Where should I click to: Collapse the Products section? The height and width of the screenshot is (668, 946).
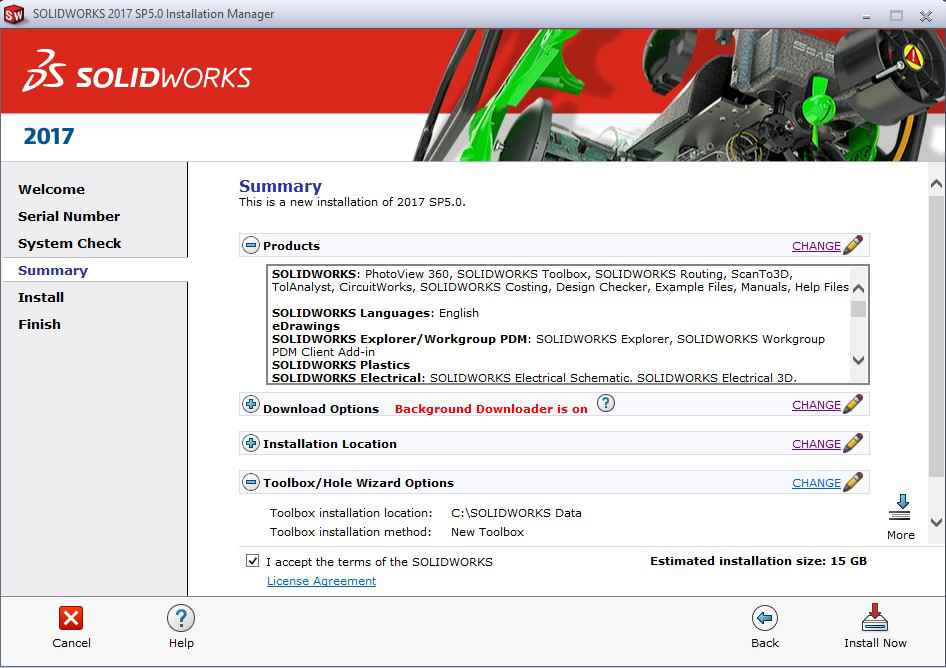pos(251,245)
